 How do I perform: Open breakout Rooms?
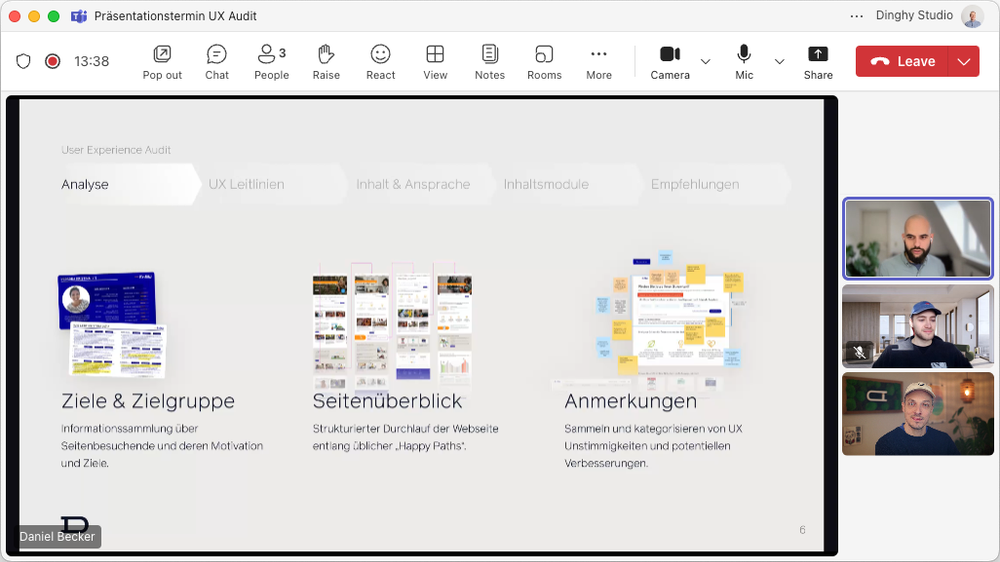click(x=544, y=62)
